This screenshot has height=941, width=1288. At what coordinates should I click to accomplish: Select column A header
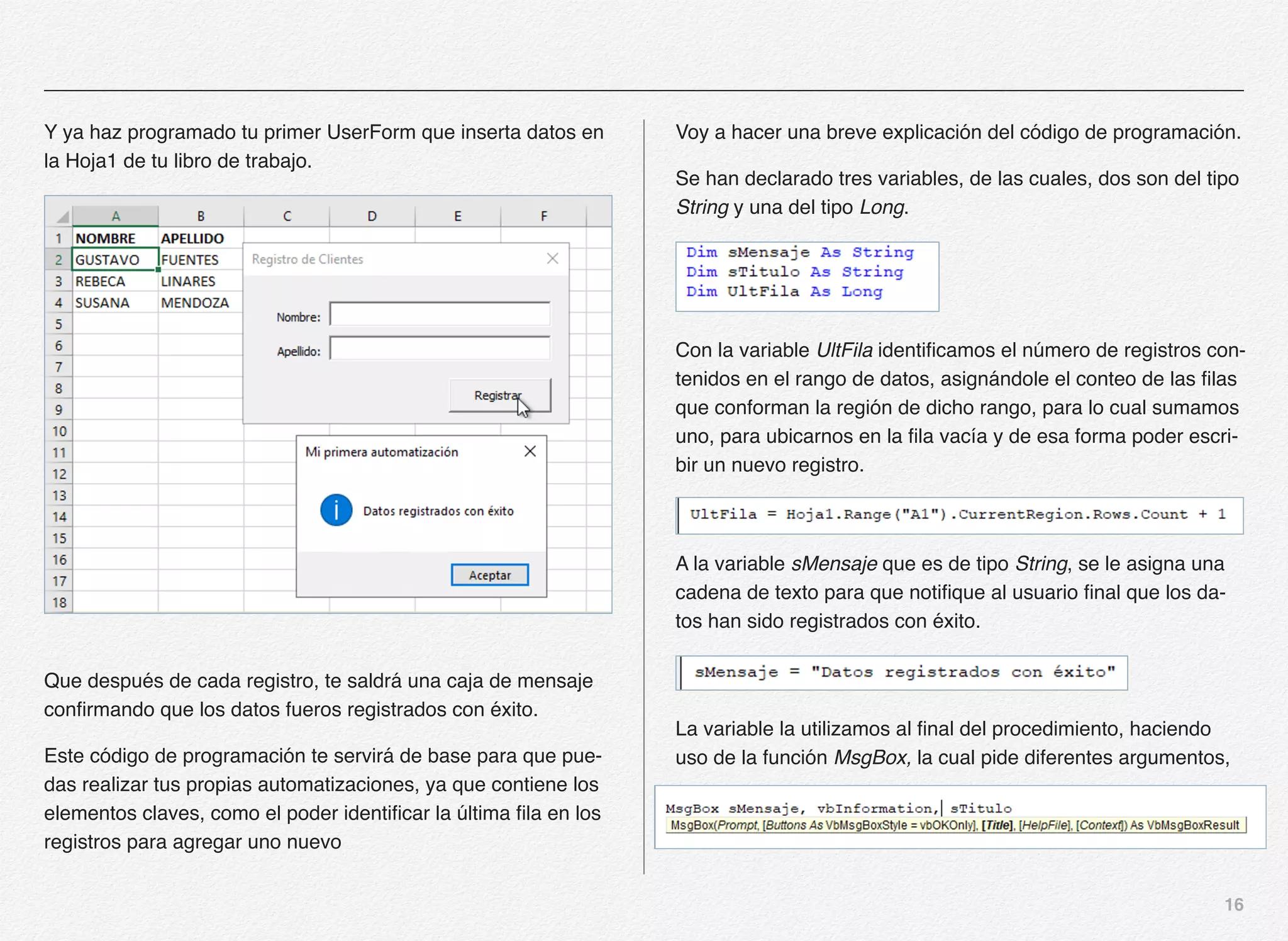(x=116, y=216)
